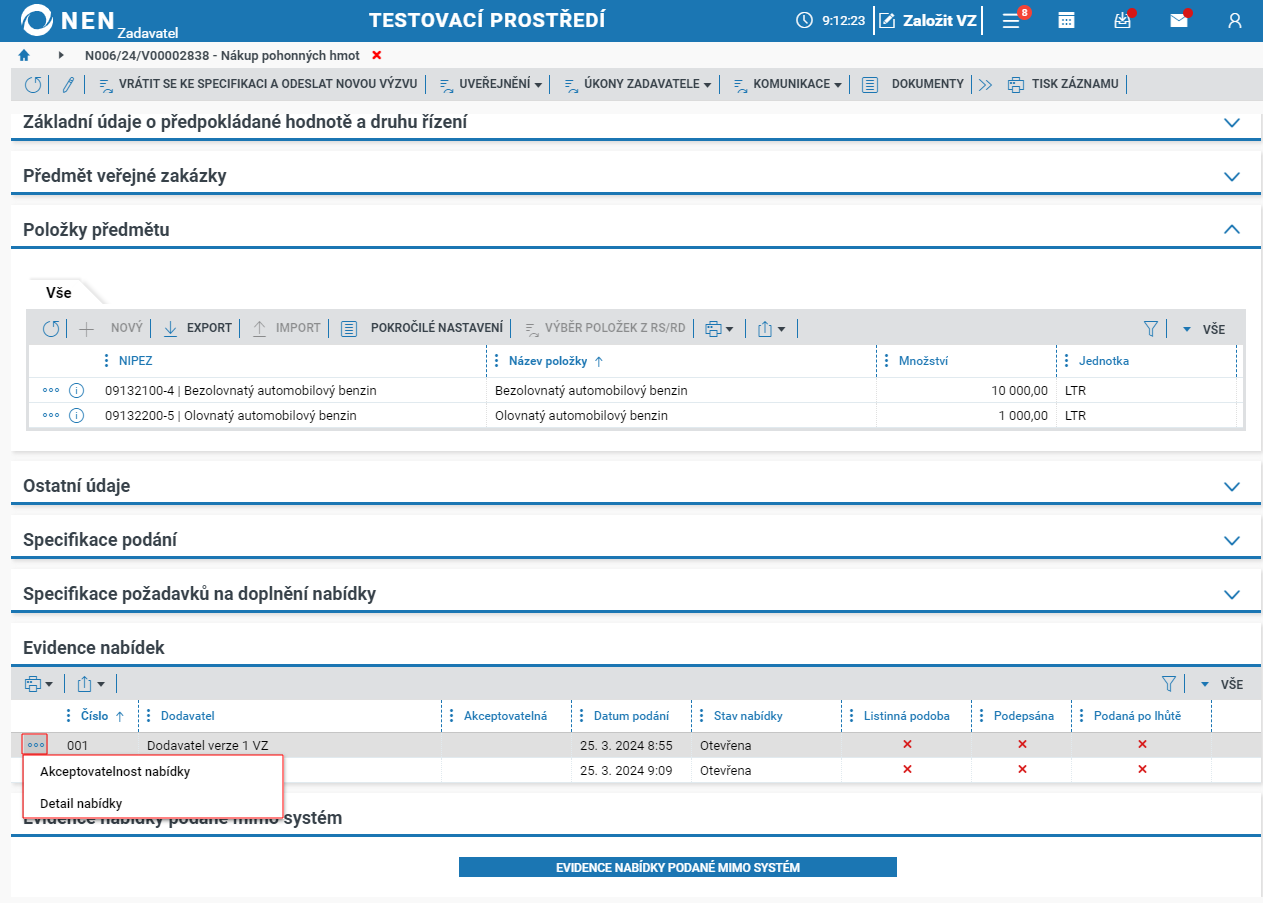The height and width of the screenshot is (903, 1263).
Task: Open column menu for Datum podání column
Action: tap(582, 716)
